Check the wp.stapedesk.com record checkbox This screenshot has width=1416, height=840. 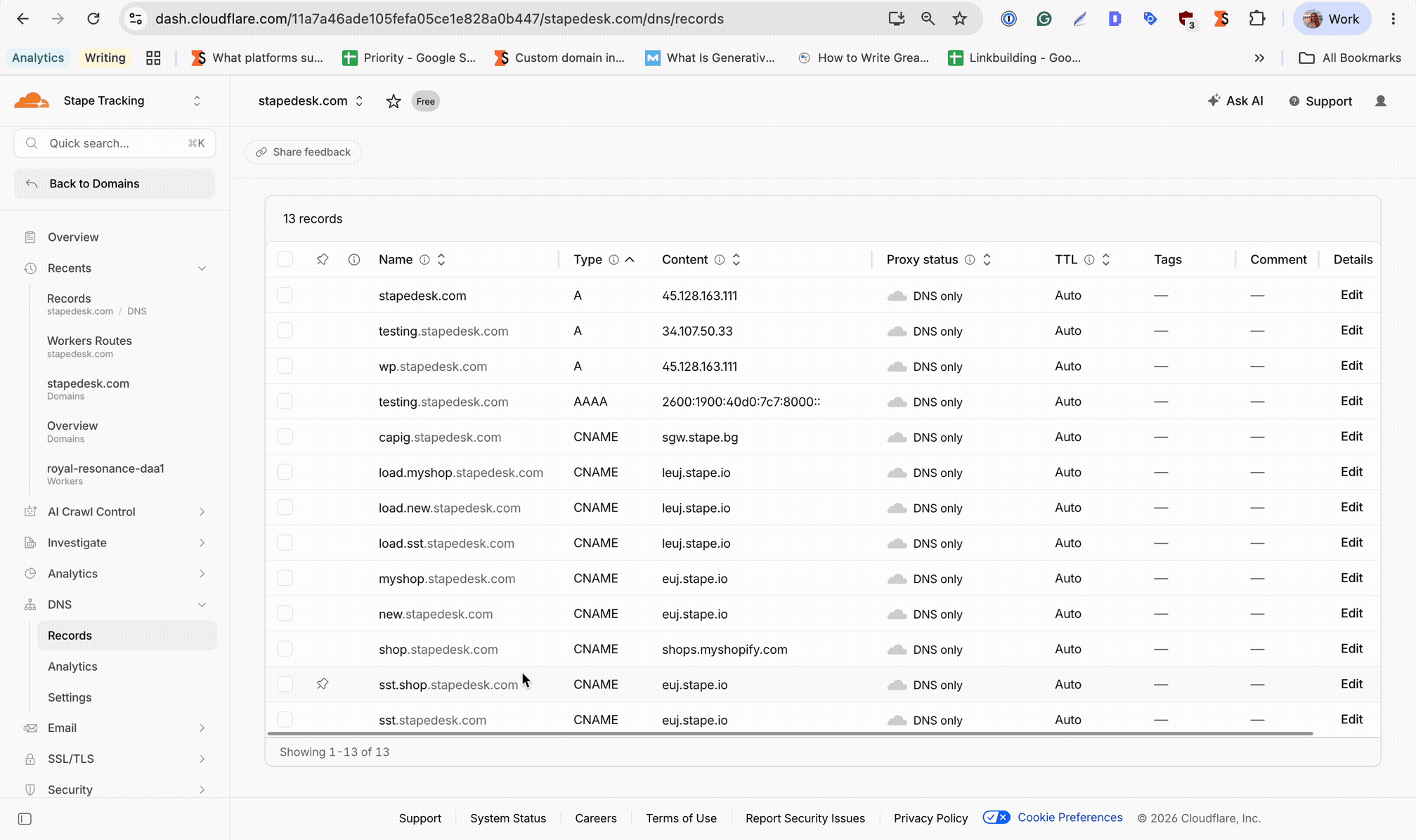click(285, 366)
